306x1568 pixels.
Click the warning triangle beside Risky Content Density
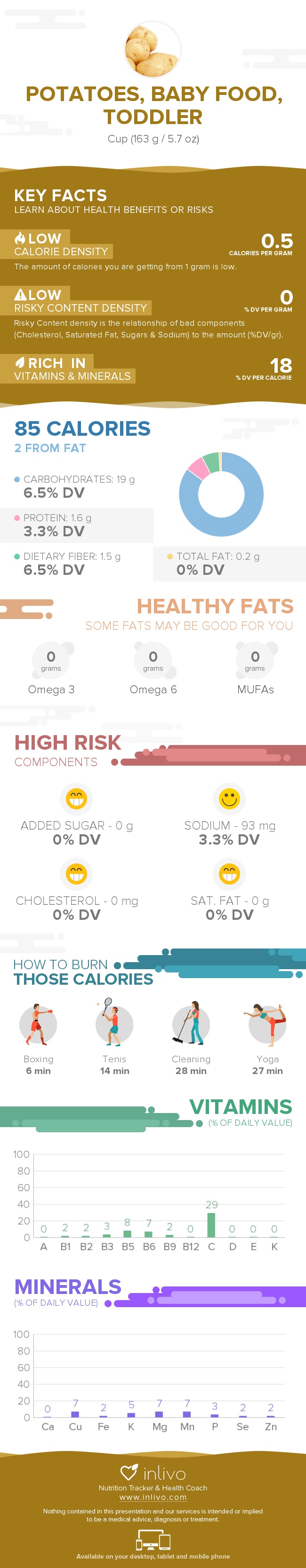click(20, 295)
